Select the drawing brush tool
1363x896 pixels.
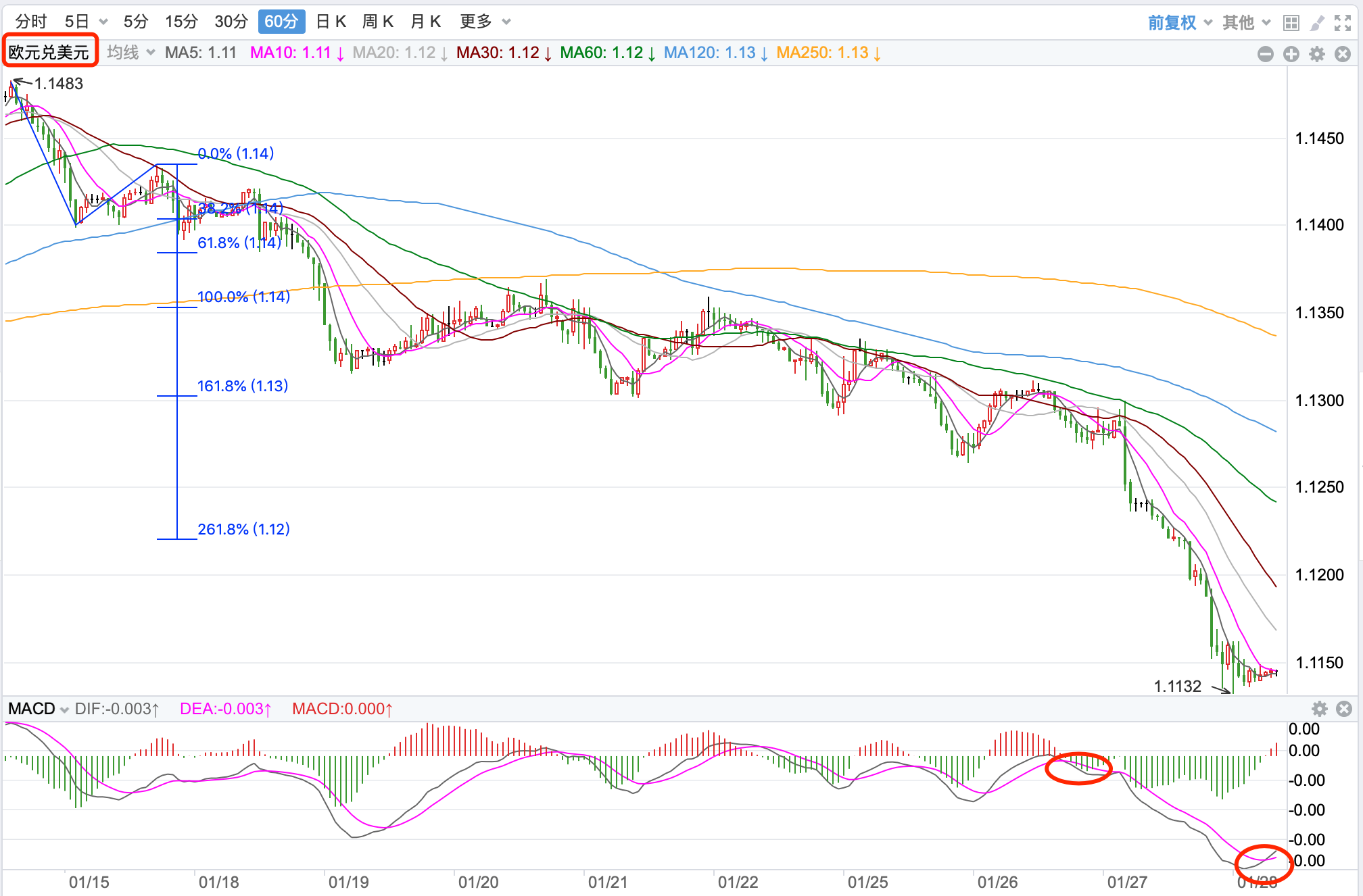(x=1317, y=22)
